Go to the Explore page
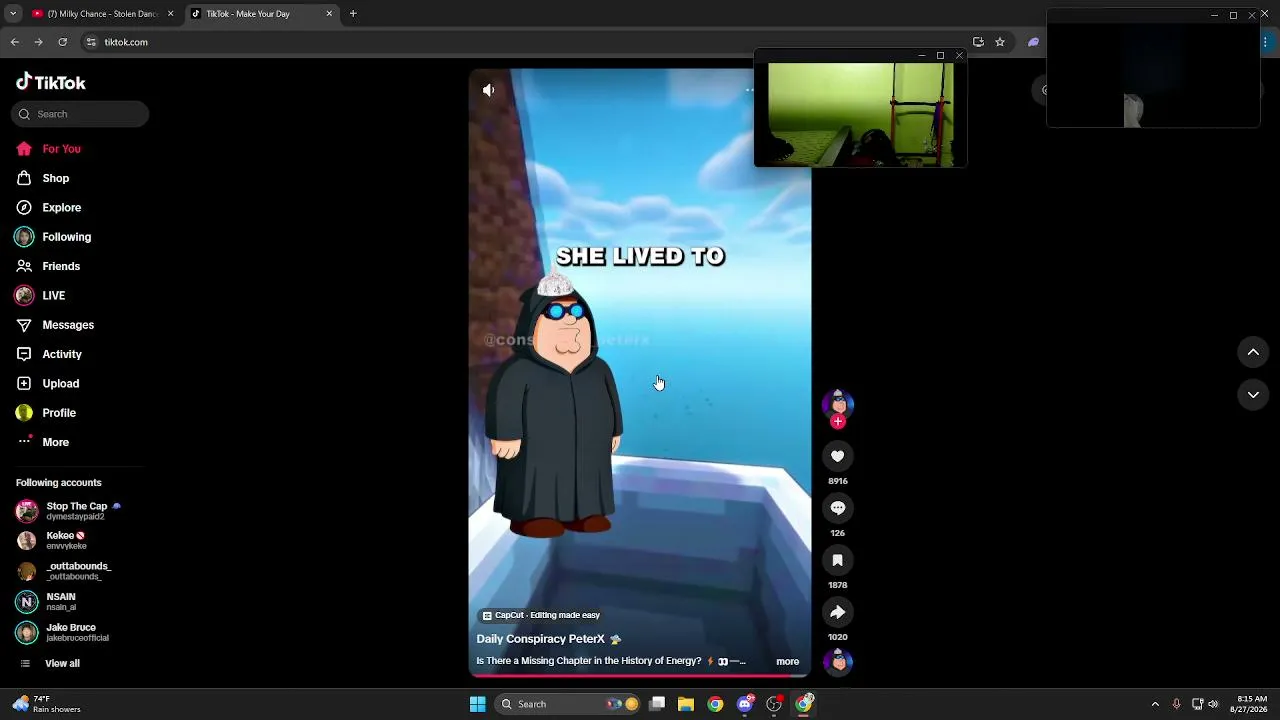Screen dimensions: 1280x720 pyautogui.click(x=62, y=208)
